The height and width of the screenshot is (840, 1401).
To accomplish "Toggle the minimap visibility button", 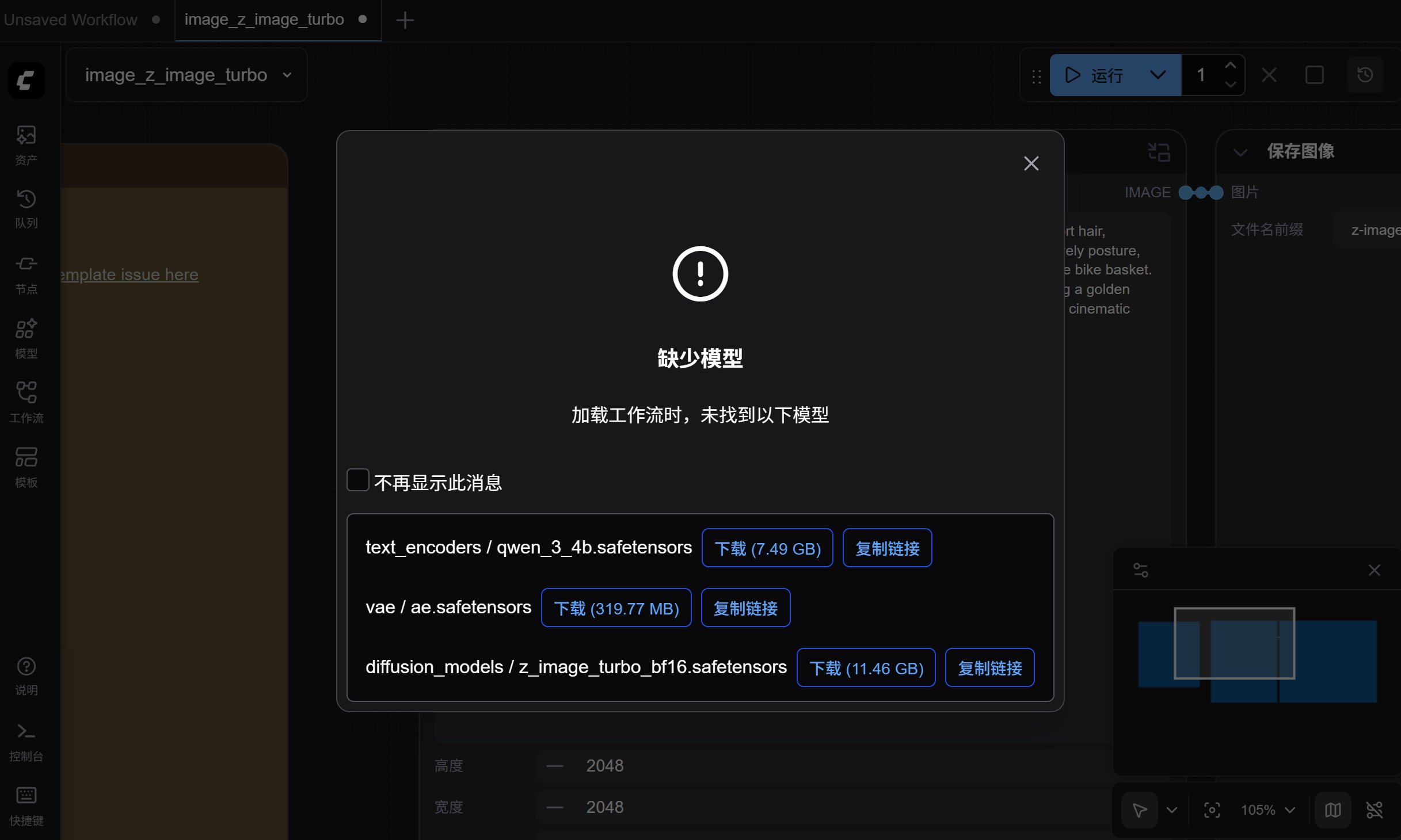I will tap(1333, 810).
